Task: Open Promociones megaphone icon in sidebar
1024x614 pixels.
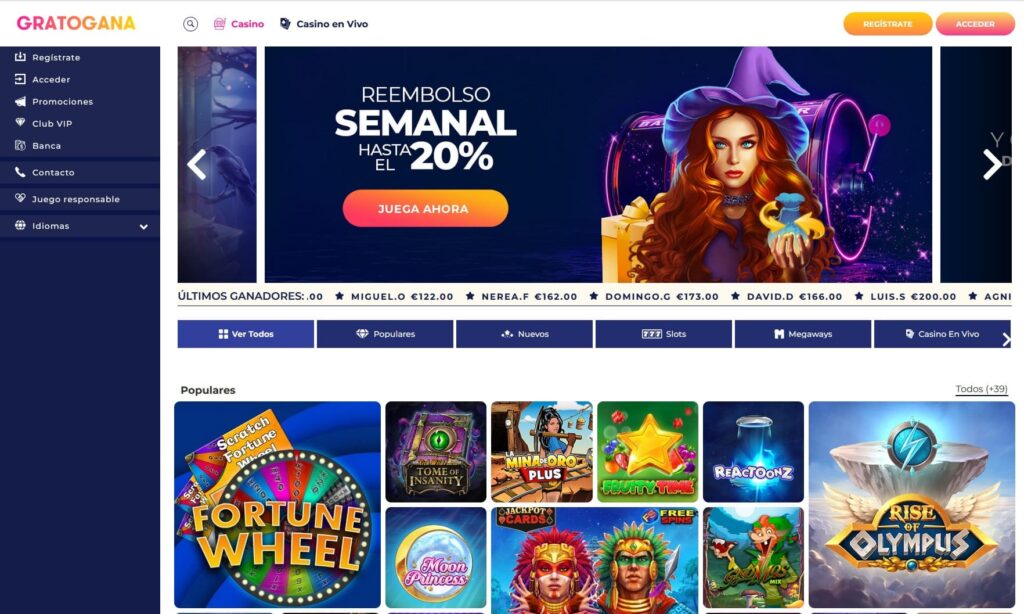Action: click(20, 101)
